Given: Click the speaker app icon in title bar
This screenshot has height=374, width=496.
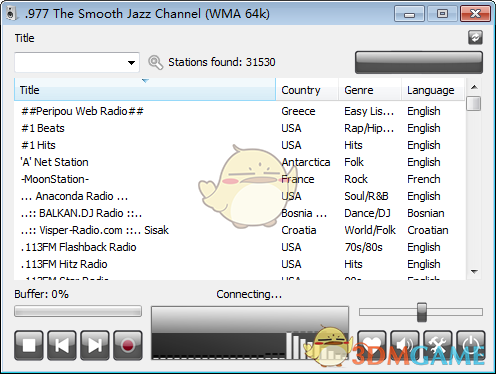Looking at the screenshot, I should 11,14.
